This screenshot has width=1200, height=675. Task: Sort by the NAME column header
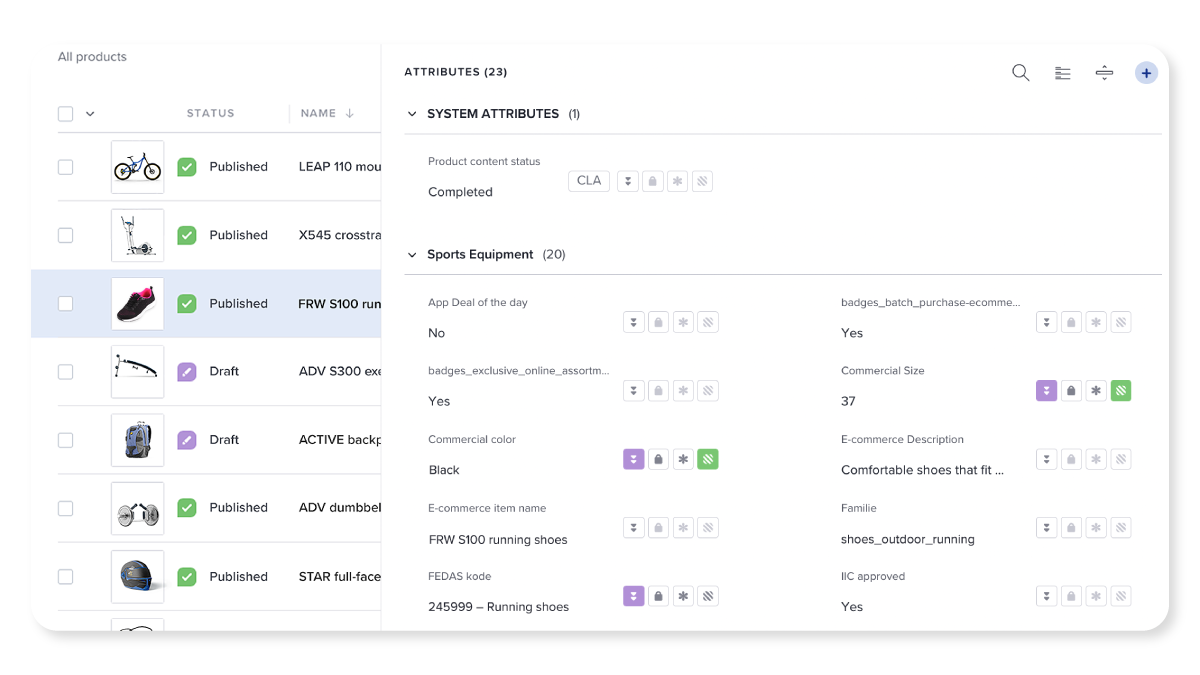(319, 114)
